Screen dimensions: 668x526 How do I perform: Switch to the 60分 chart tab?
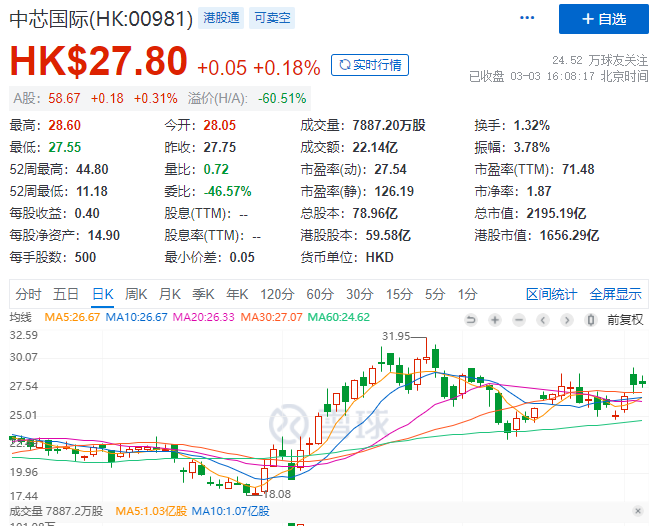point(319,294)
